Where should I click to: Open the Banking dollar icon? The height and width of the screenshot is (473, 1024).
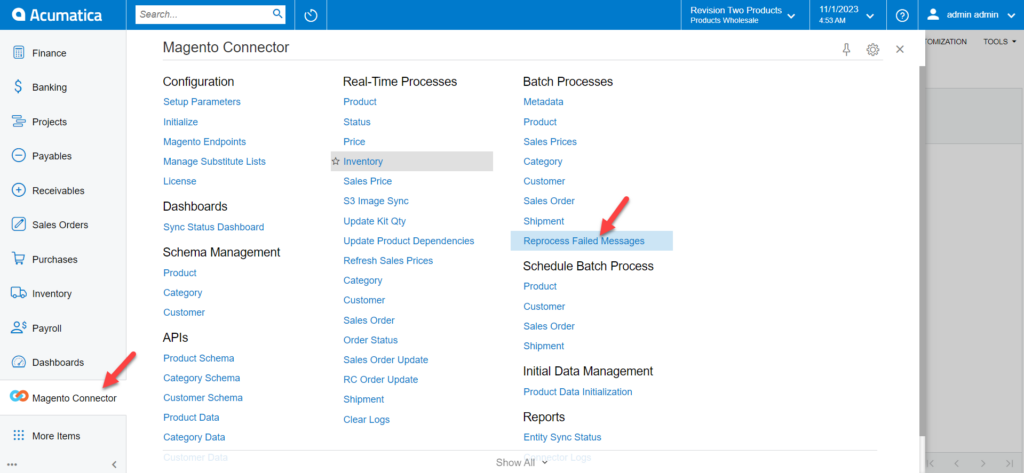[18, 87]
